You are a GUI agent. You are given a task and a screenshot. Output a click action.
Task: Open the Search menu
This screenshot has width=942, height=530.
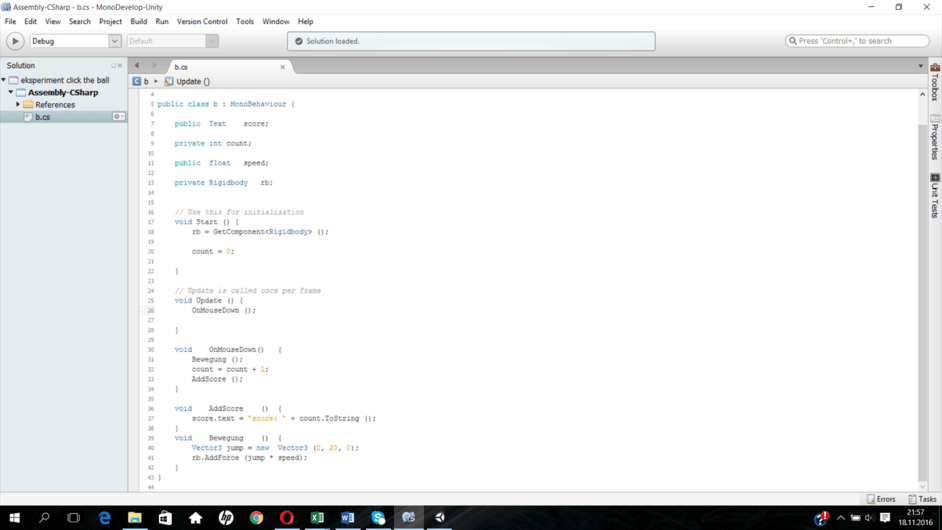tap(80, 21)
